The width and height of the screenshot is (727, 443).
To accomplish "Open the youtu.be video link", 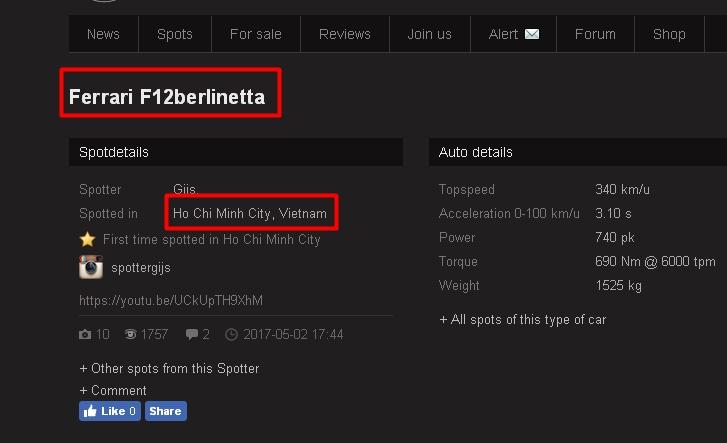I will tap(171, 300).
